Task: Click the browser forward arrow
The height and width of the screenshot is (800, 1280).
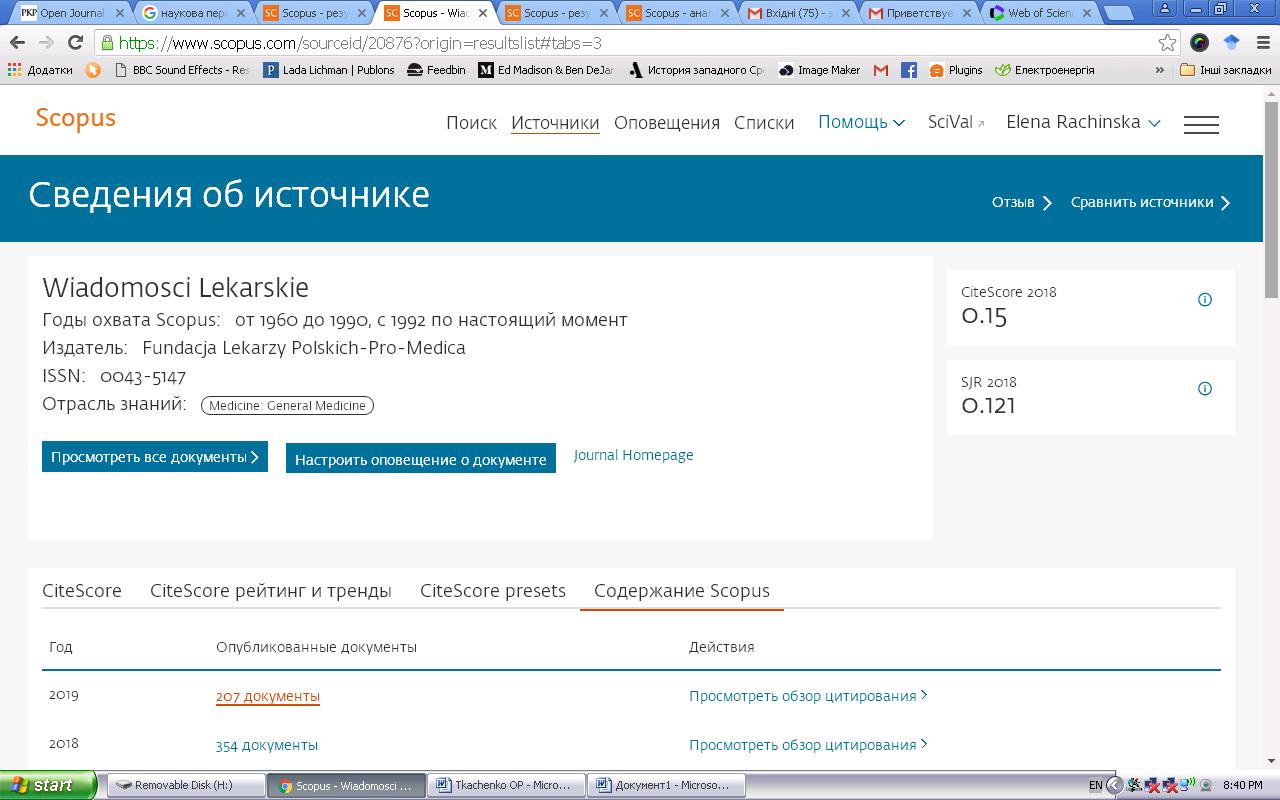Action: pyautogui.click(x=46, y=43)
